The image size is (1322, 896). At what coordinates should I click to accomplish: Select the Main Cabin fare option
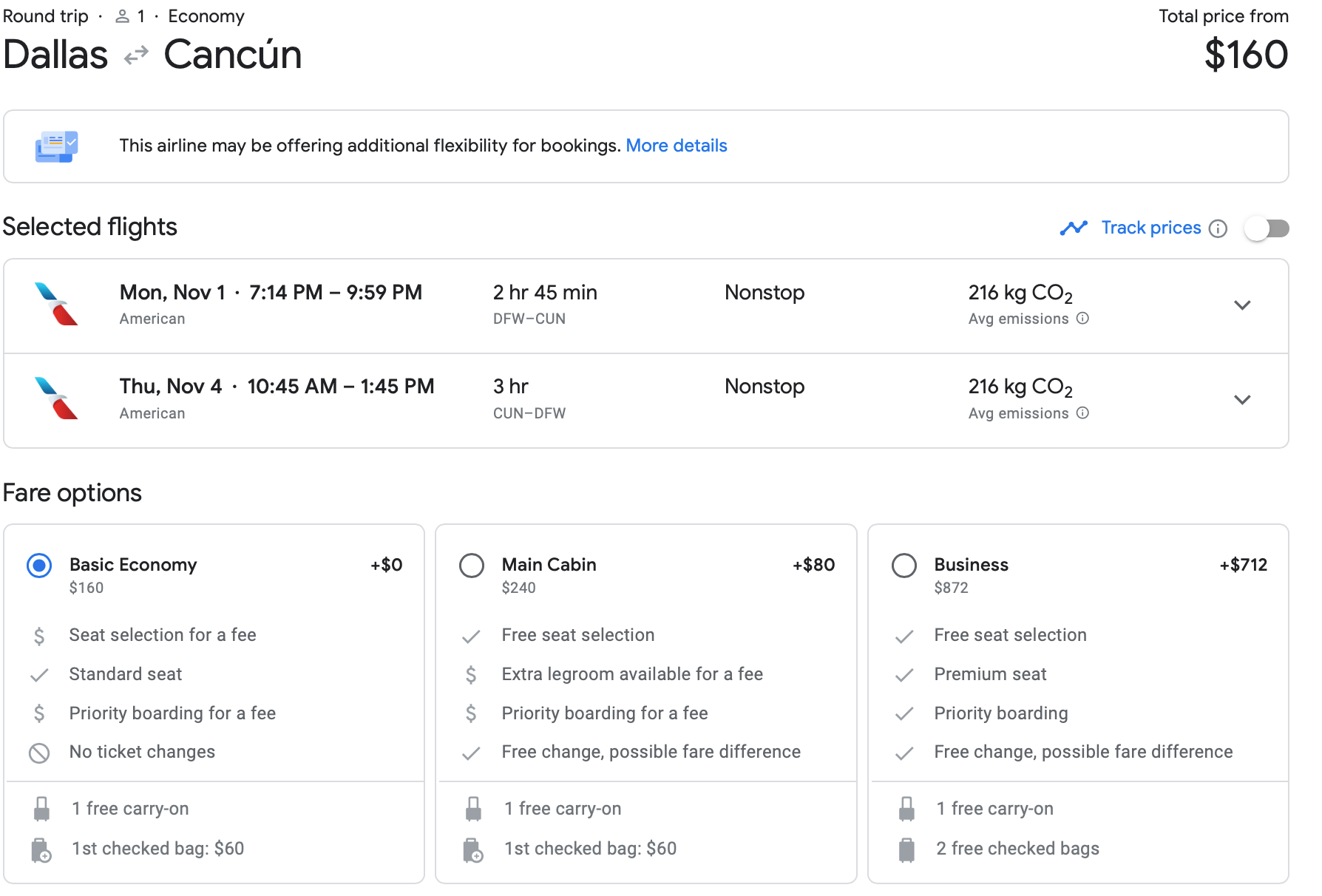tap(472, 566)
